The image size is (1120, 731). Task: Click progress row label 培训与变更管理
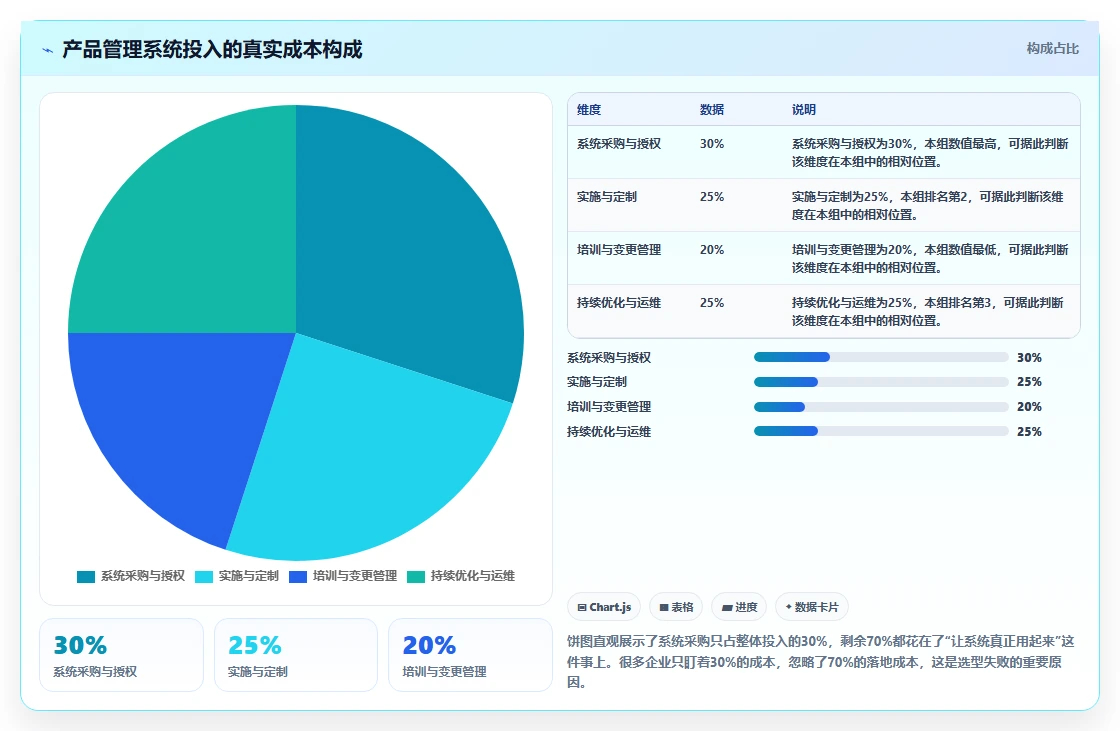tap(609, 407)
